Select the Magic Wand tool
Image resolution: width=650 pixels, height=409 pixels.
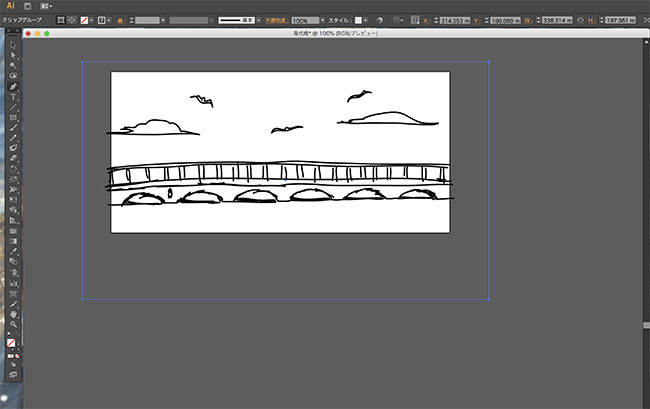coord(13,65)
